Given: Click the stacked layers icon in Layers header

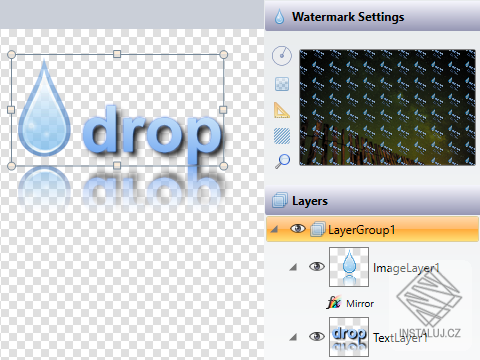Looking at the screenshot, I should point(280,201).
